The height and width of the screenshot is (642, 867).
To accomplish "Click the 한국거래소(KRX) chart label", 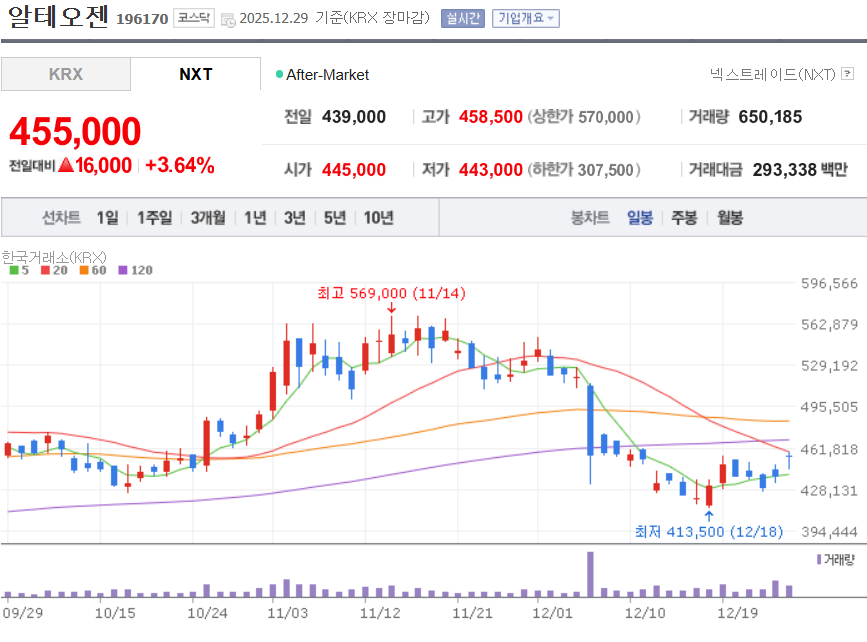I will click(54, 257).
